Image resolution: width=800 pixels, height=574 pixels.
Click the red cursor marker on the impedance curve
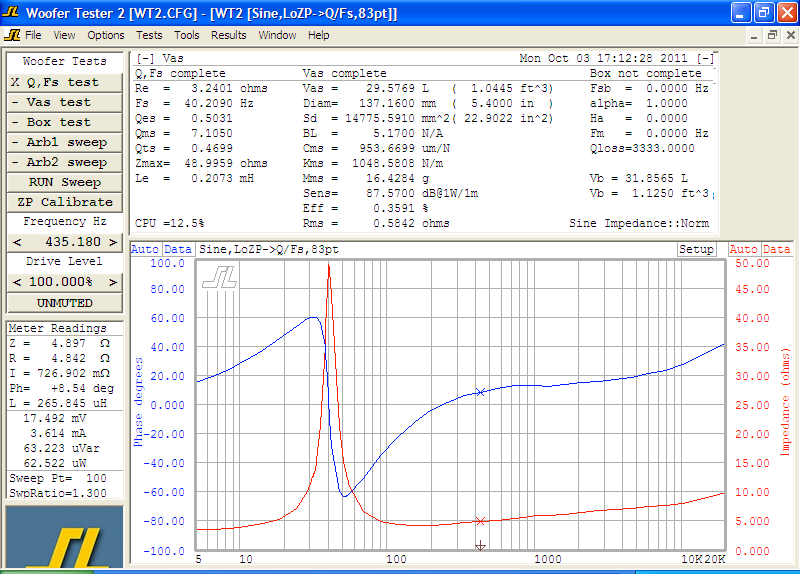point(480,521)
